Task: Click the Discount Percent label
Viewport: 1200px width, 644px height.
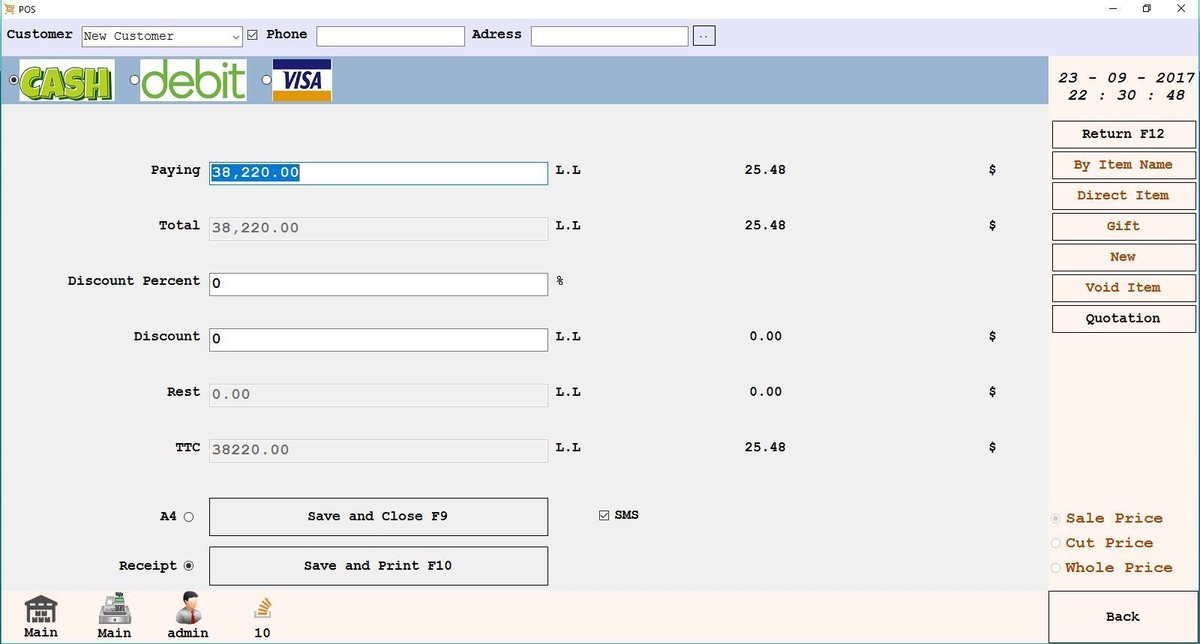Action: (134, 281)
